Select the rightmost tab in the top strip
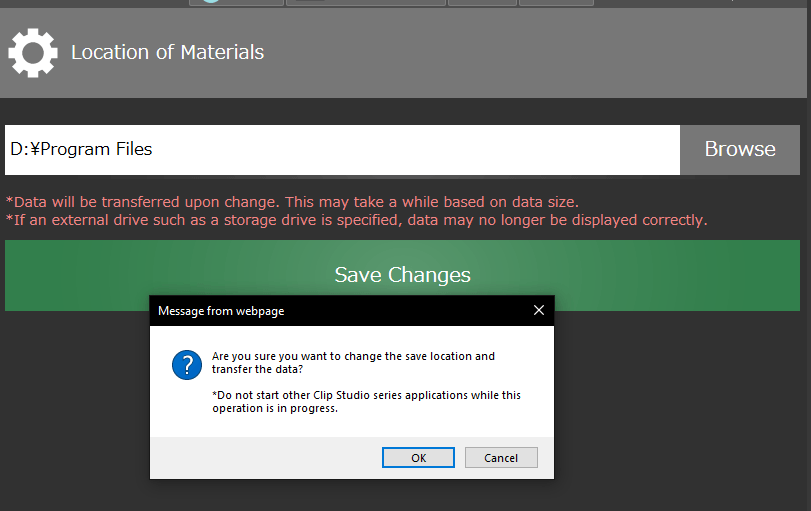Image resolution: width=811 pixels, height=511 pixels. pyautogui.click(x=555, y=2)
